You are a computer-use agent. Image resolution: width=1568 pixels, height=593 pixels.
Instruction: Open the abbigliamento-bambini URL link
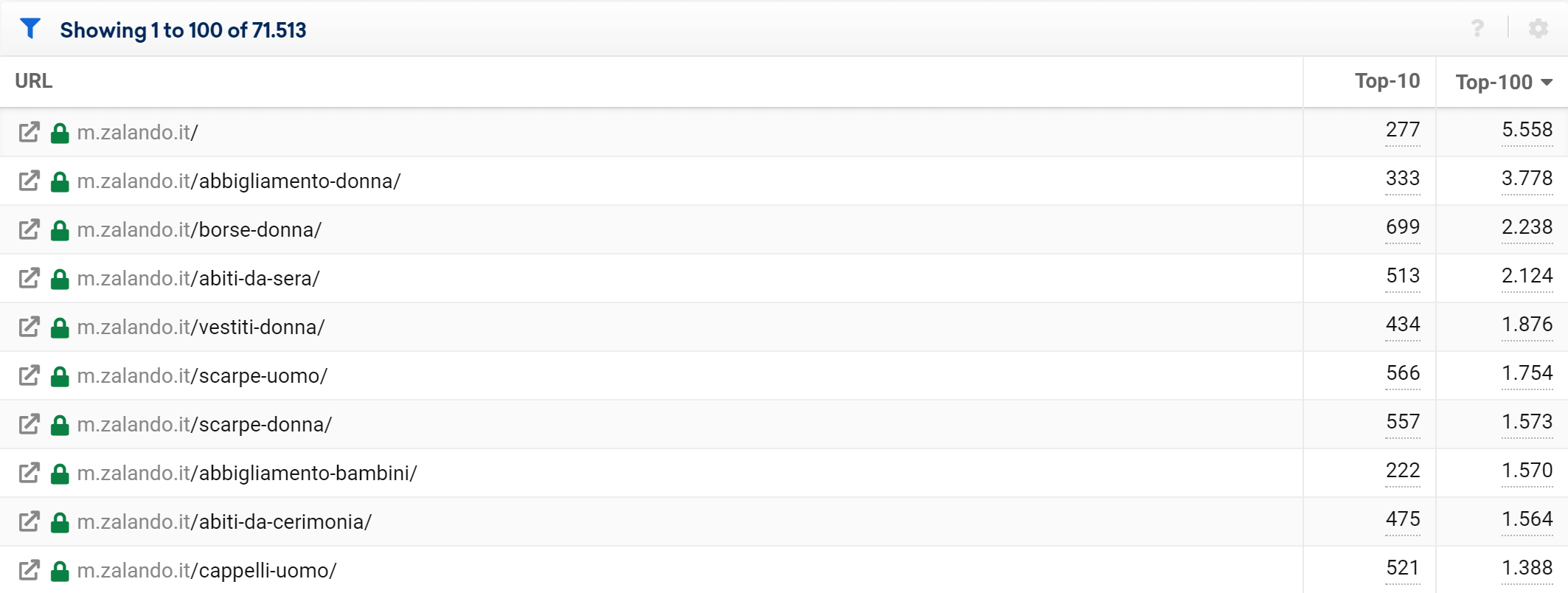247,474
